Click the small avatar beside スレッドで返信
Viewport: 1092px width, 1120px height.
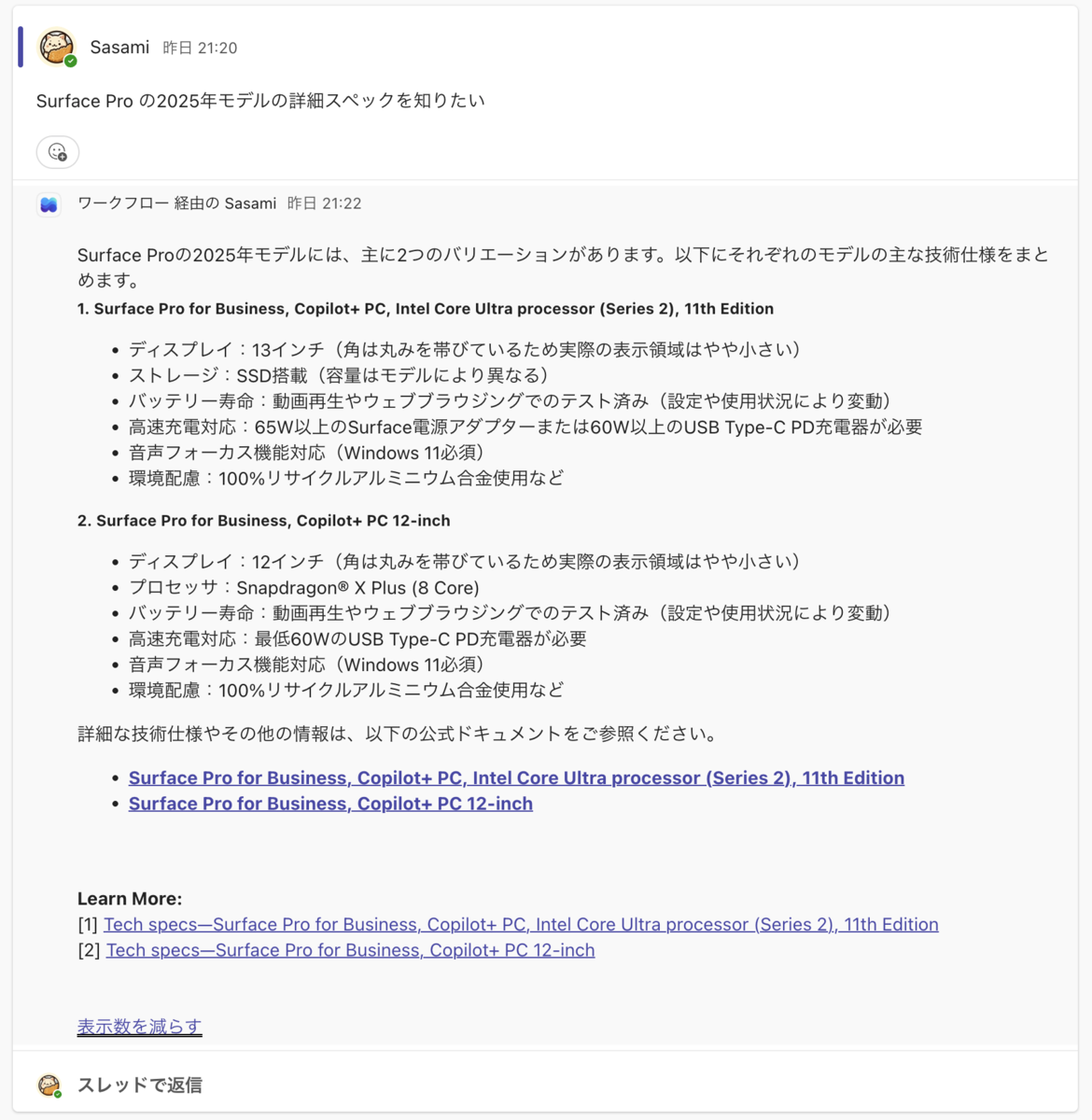[x=49, y=1085]
